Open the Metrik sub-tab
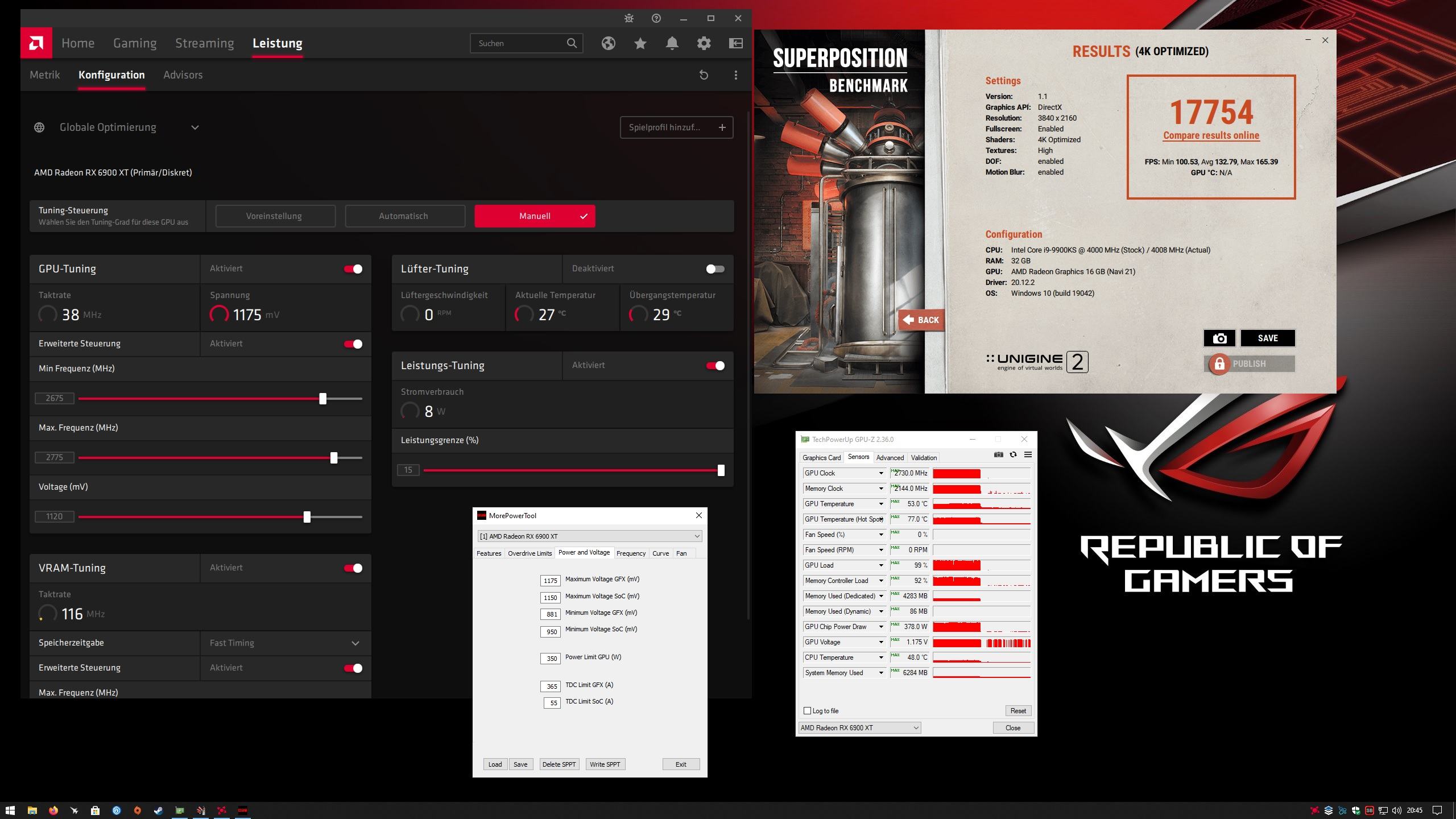The image size is (1456, 819). (x=45, y=75)
